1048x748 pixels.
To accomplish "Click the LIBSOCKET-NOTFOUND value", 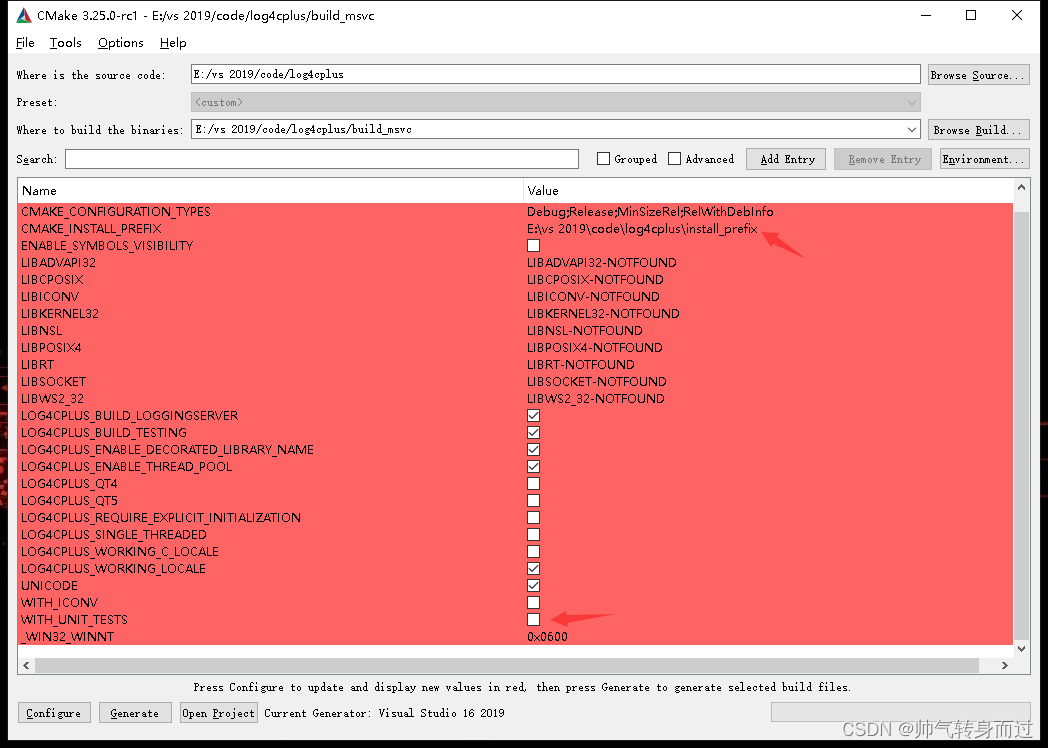I will [x=596, y=382].
